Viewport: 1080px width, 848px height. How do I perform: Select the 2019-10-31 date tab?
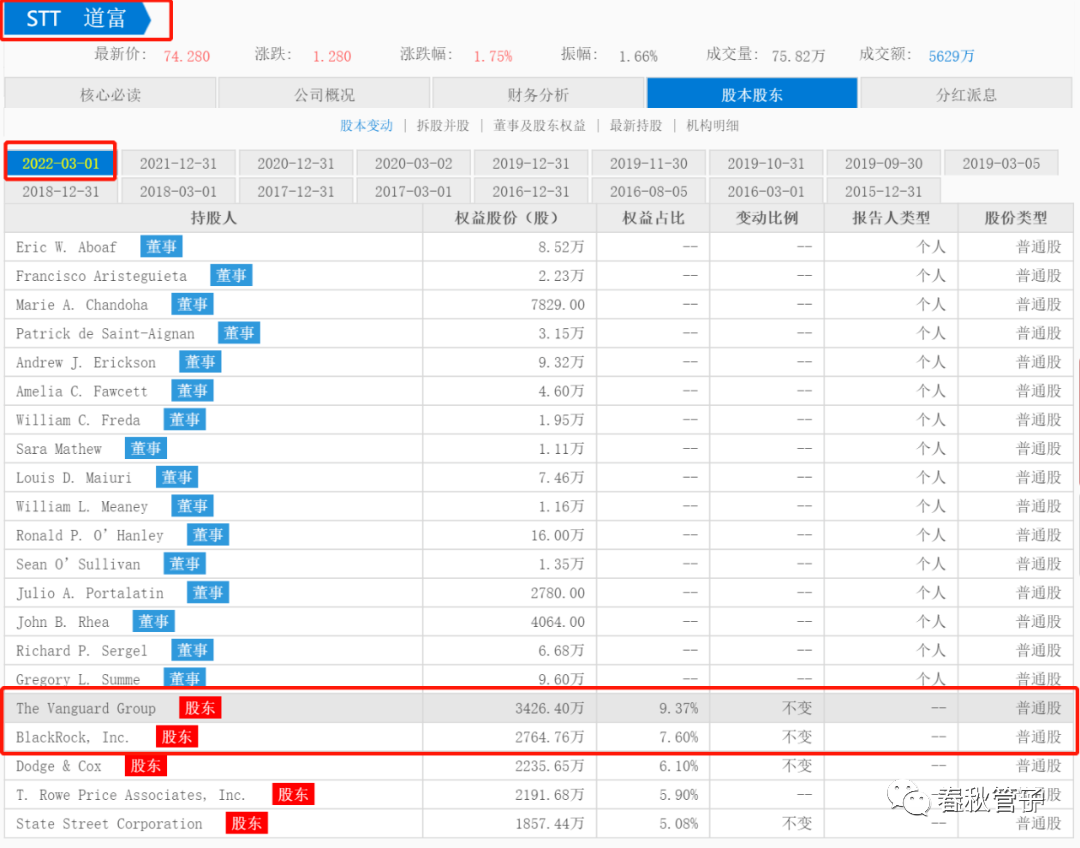tap(766, 163)
